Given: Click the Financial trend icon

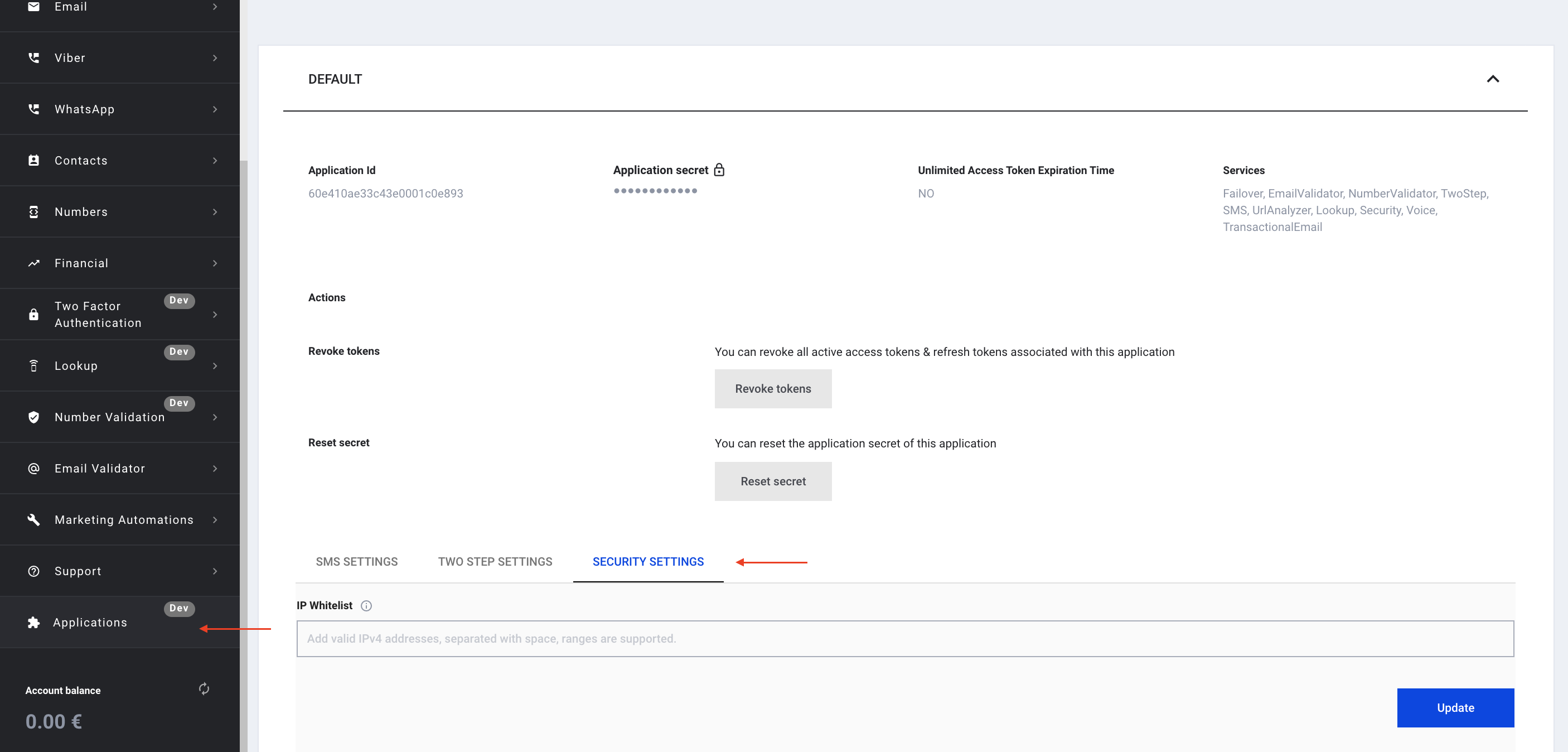Looking at the screenshot, I should [x=34, y=263].
